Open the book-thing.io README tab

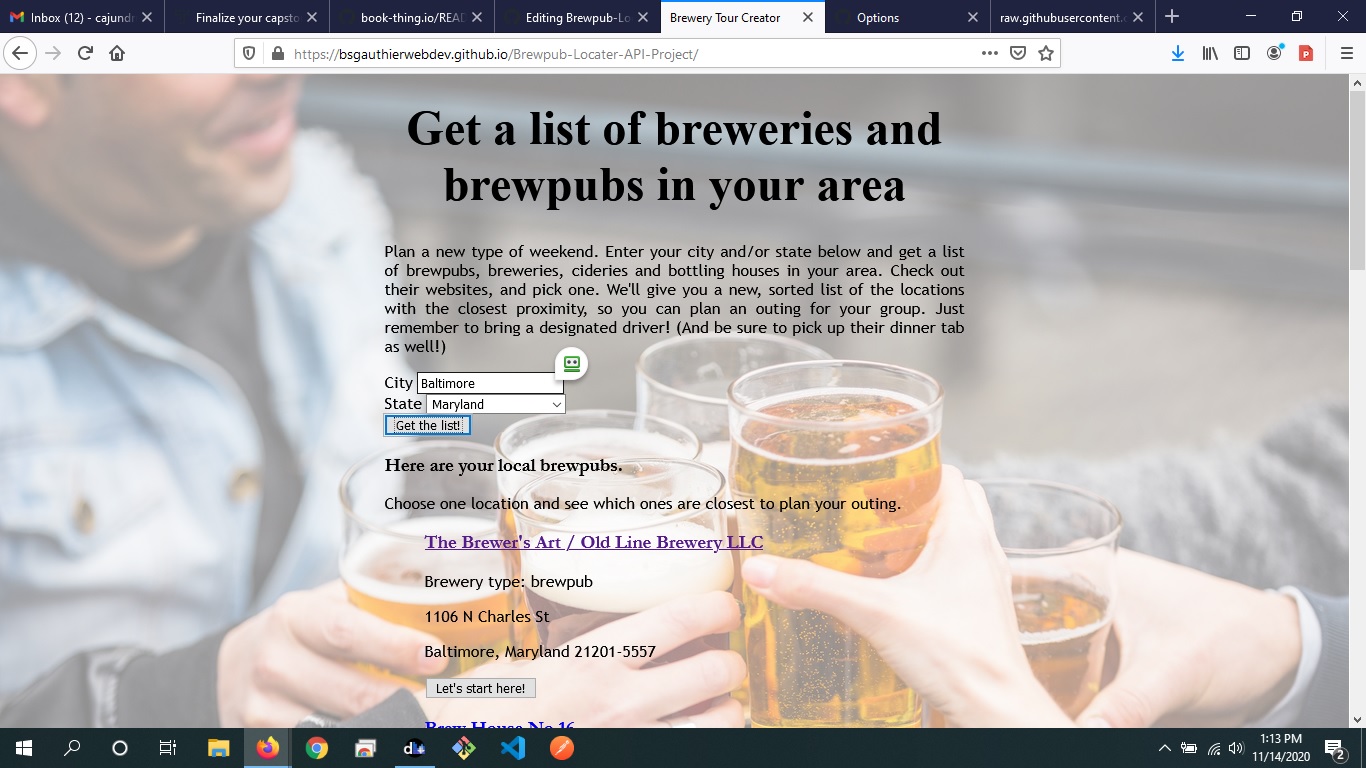[x=412, y=17]
